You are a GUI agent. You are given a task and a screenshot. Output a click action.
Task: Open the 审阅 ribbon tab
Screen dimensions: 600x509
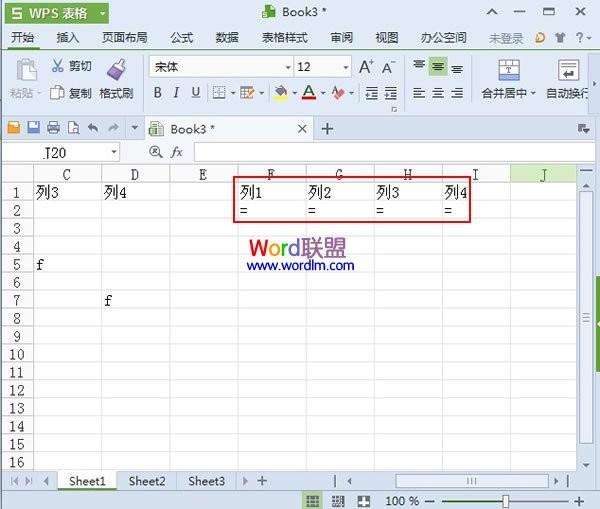pyautogui.click(x=341, y=38)
